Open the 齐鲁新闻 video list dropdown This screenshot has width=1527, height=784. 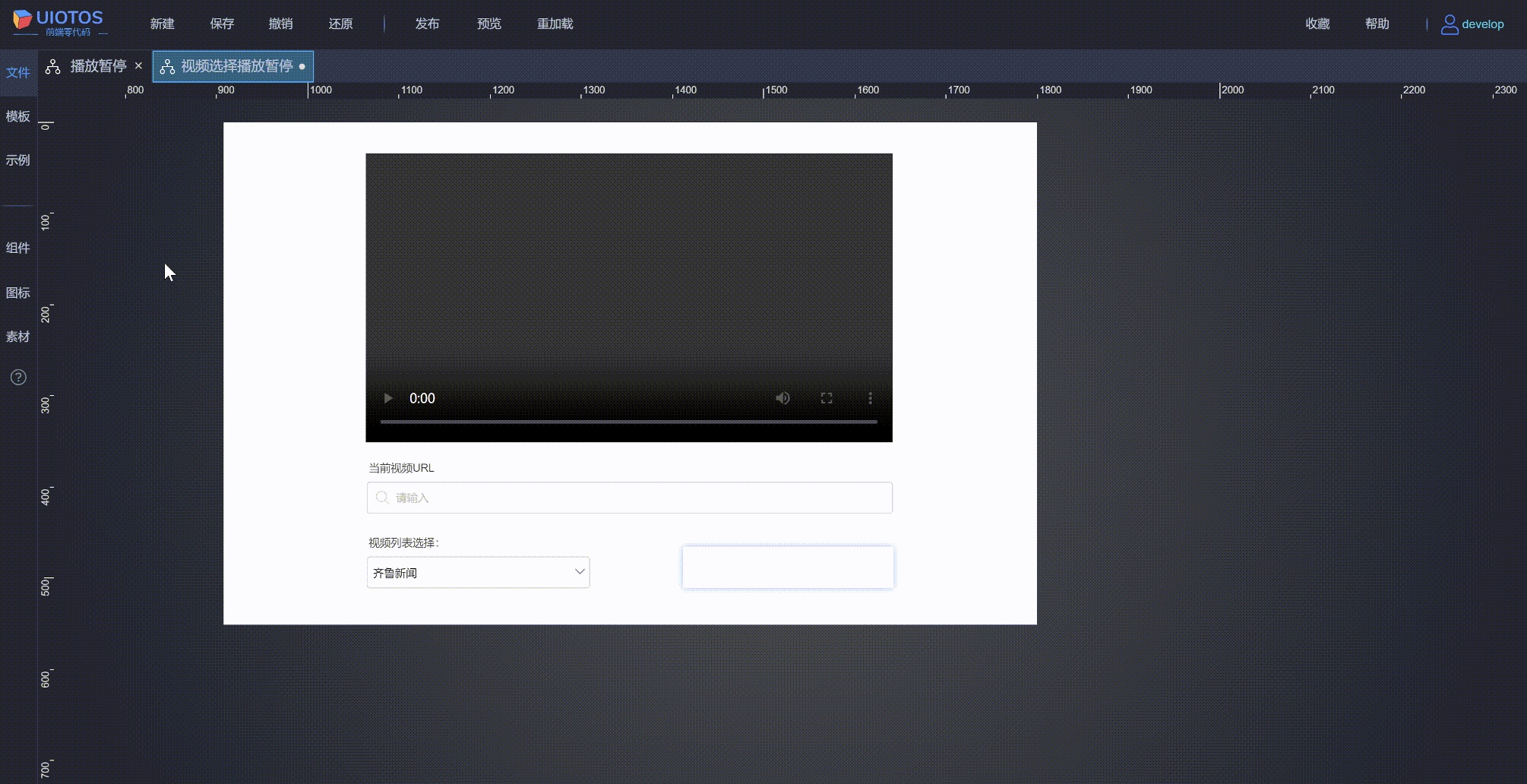pos(478,572)
